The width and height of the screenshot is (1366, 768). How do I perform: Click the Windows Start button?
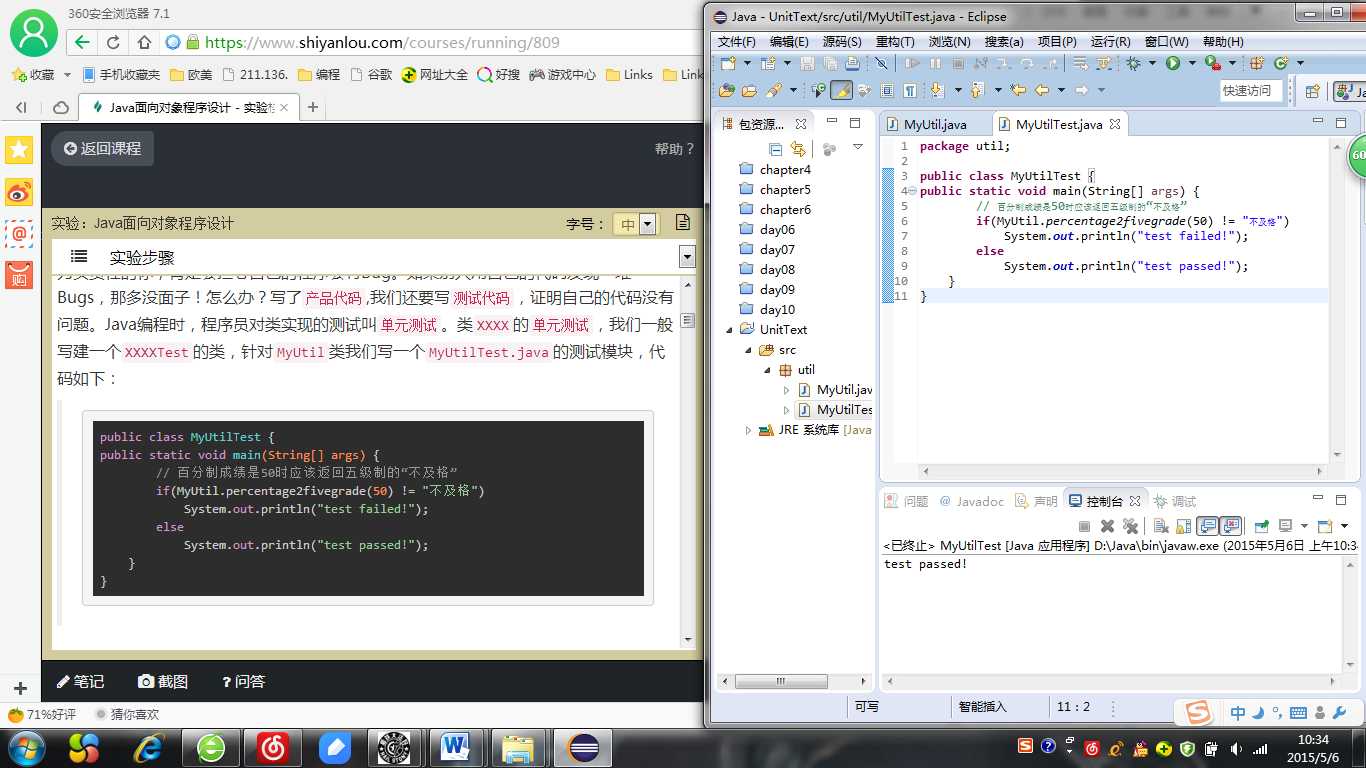(25, 747)
